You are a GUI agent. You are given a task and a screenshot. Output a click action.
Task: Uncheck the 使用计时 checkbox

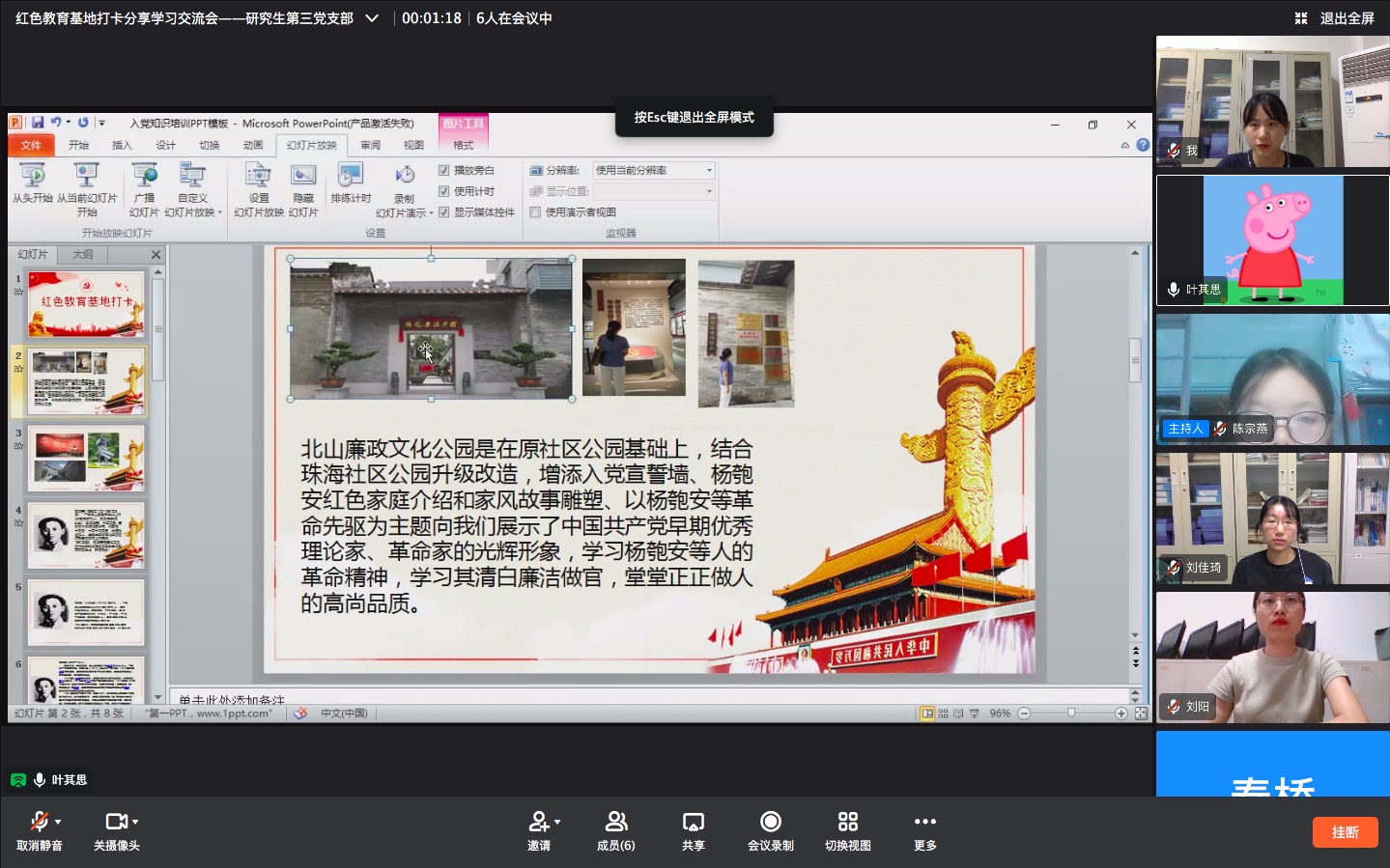click(444, 191)
